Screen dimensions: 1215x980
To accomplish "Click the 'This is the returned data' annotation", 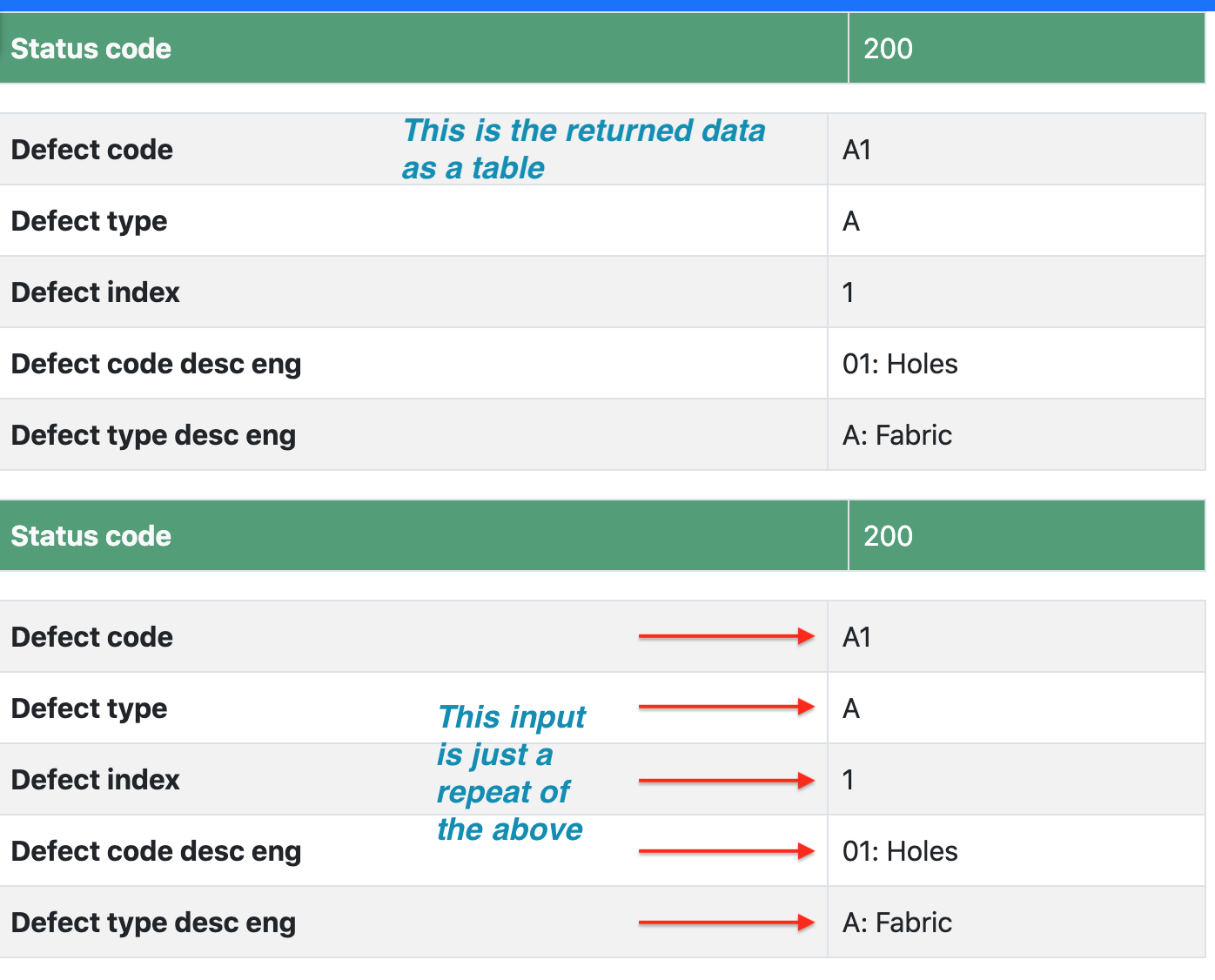I will 584,149.
